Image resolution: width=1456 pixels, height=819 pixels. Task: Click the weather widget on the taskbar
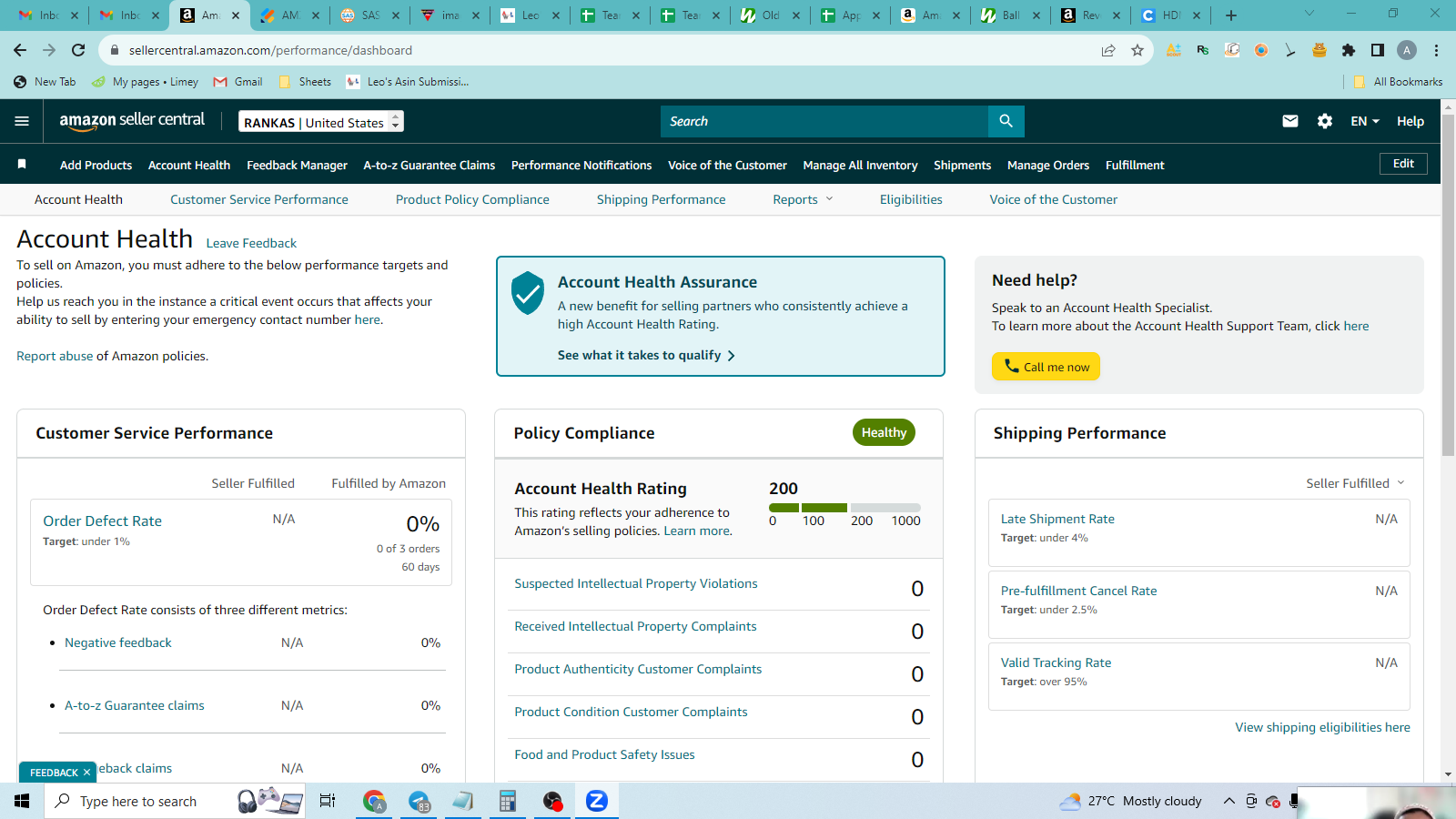click(1130, 801)
